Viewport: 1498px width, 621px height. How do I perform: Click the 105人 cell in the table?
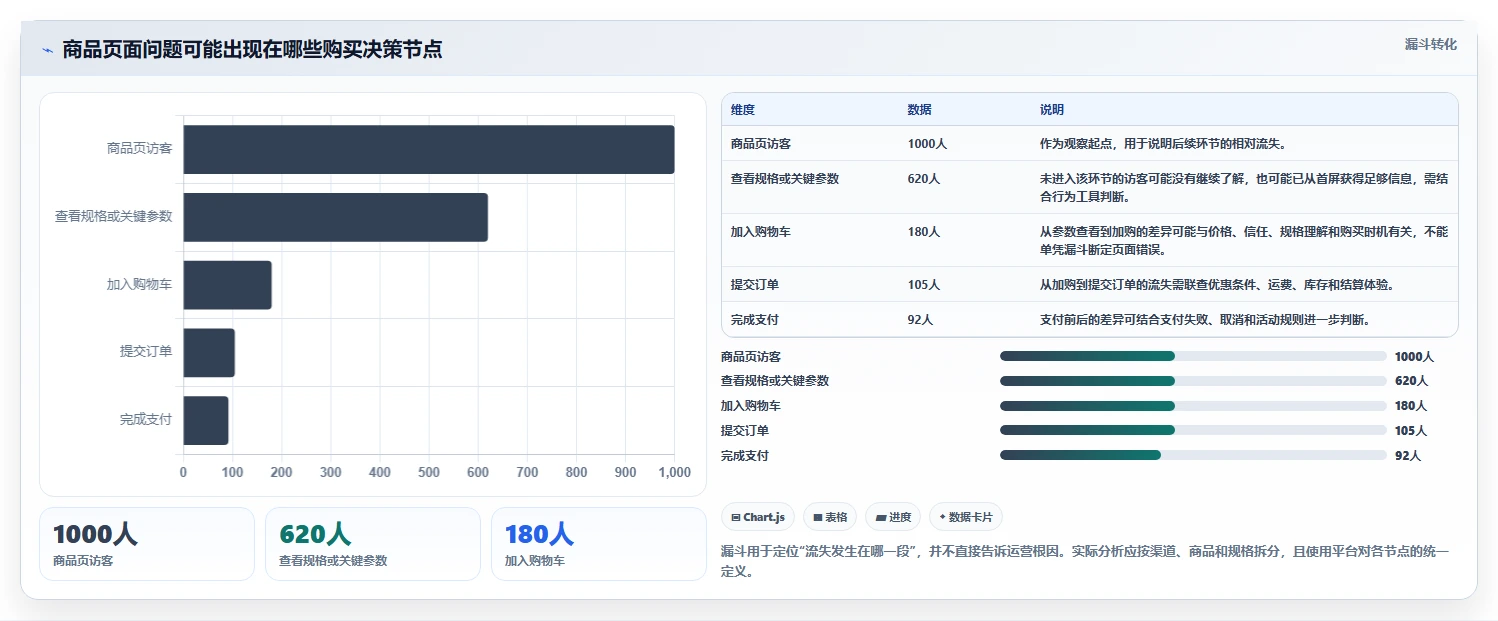pyautogui.click(x=924, y=285)
